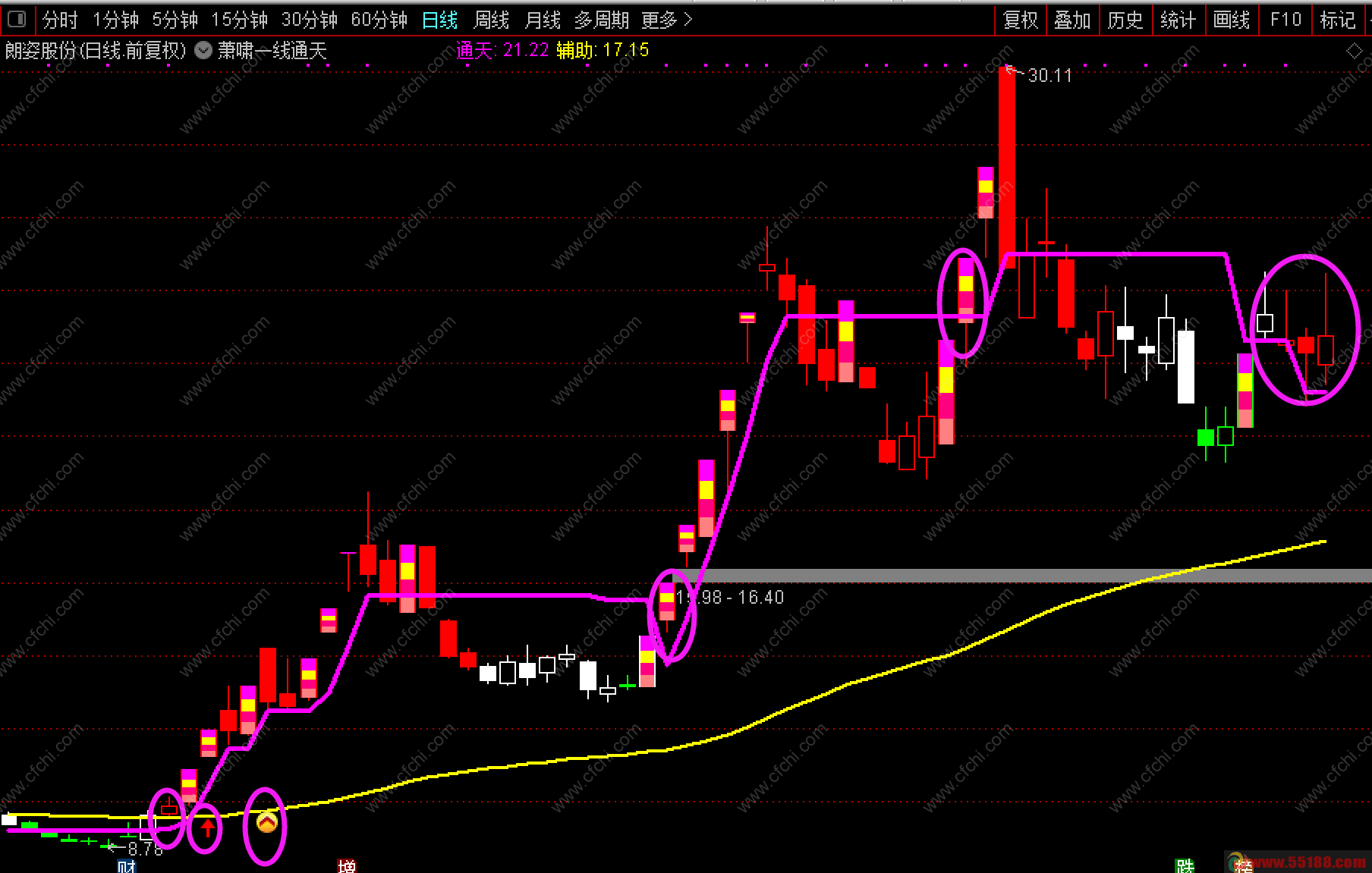Select the 1分钟 period tab
This screenshot has width=1372, height=873.
[116, 20]
